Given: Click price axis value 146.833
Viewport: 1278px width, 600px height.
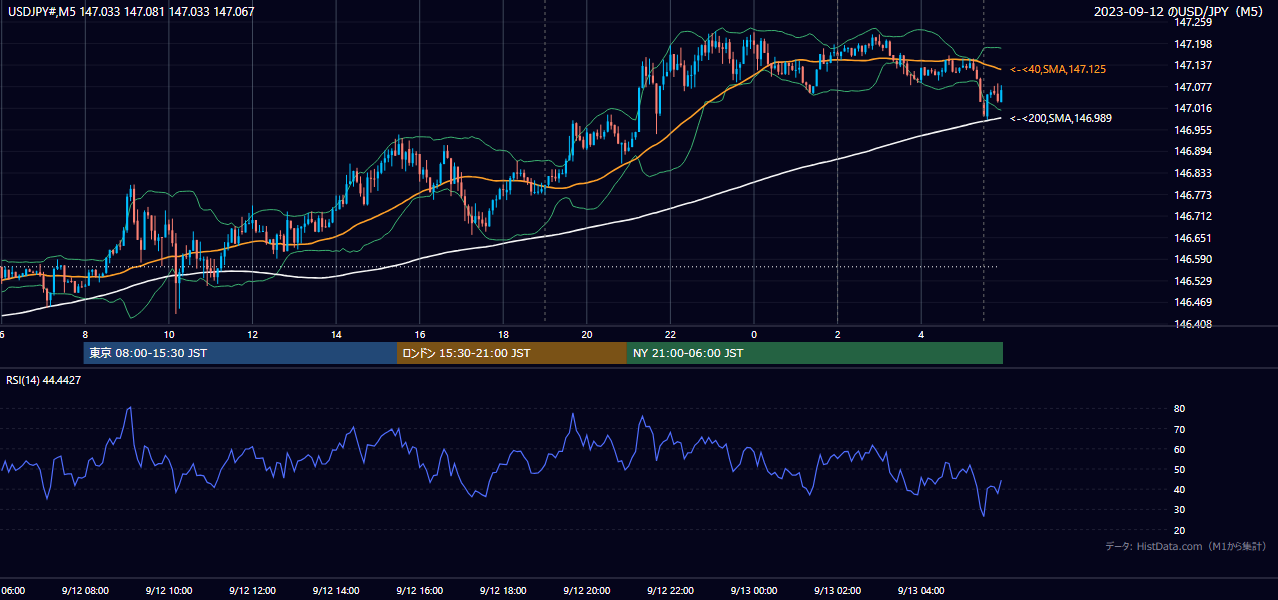Looking at the screenshot, I should [1193, 173].
